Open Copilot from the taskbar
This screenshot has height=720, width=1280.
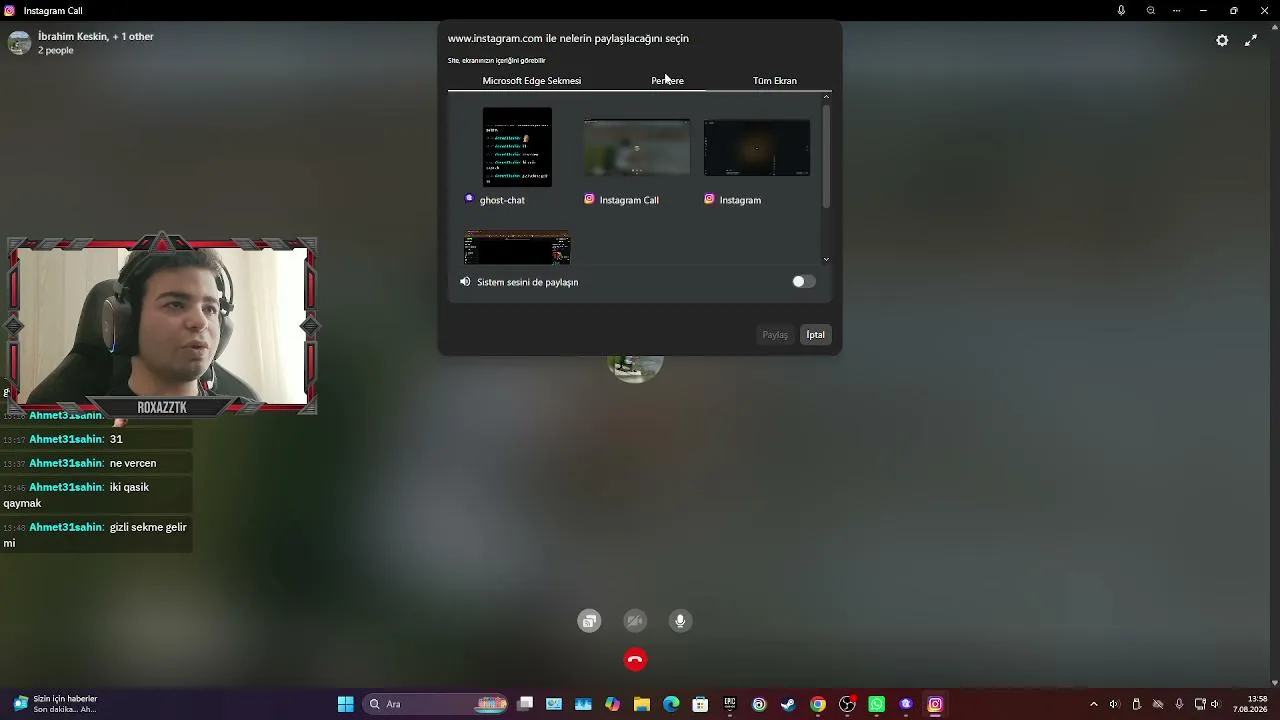coord(612,704)
